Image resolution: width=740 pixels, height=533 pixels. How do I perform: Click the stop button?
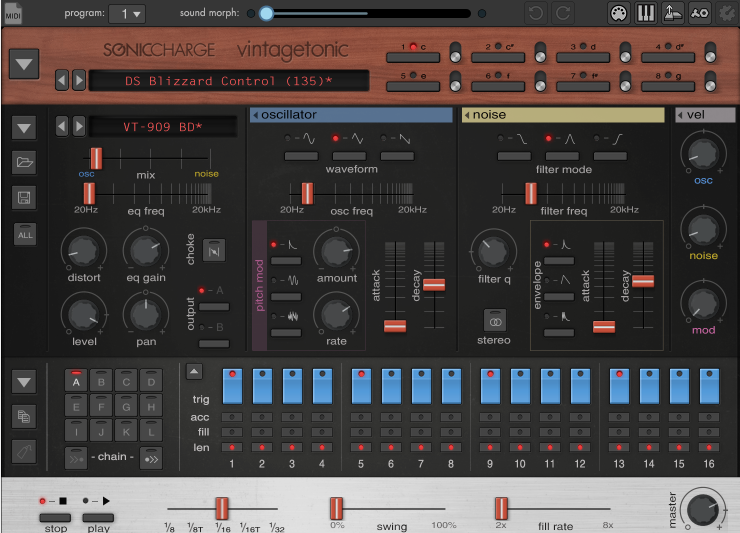click(x=55, y=518)
